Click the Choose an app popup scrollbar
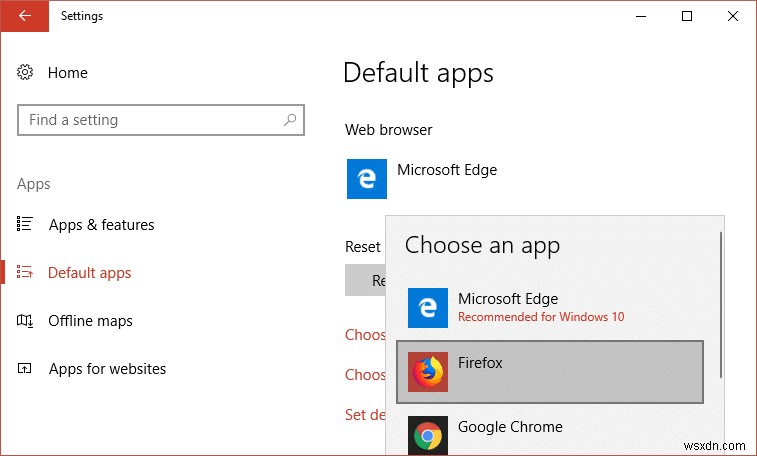Screen dimensions: 757x456 tap(721, 300)
